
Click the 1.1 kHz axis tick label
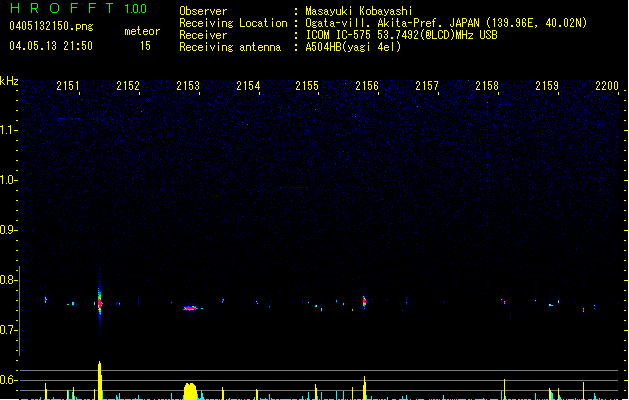tap(8, 130)
